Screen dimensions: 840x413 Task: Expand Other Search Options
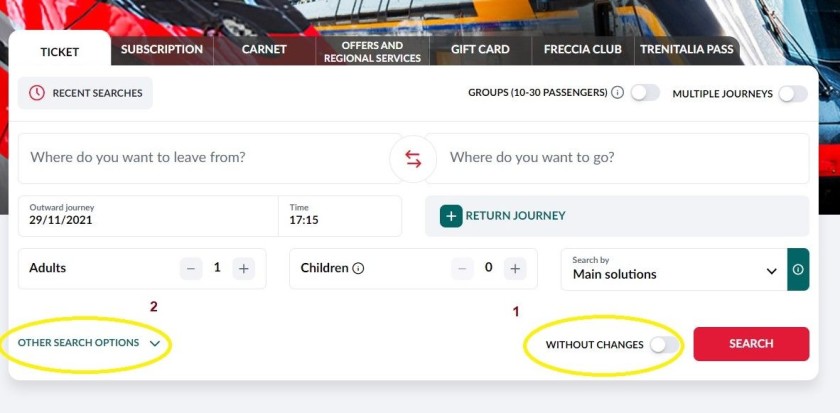click(89, 343)
